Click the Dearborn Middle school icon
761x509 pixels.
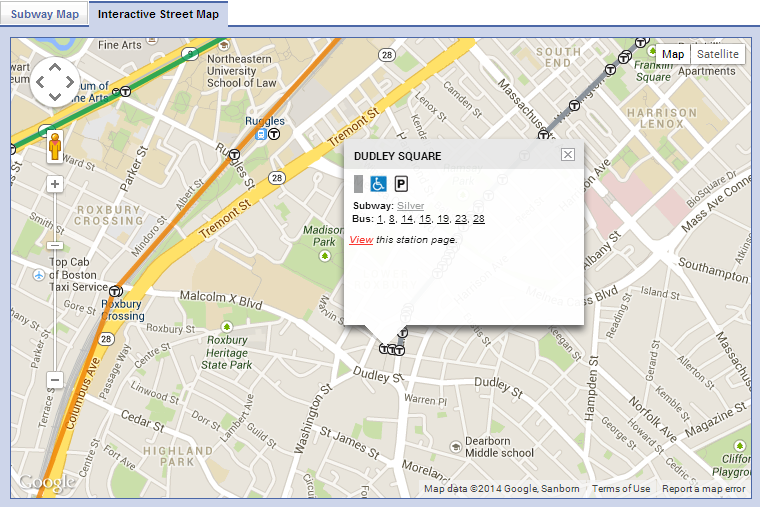455,446
